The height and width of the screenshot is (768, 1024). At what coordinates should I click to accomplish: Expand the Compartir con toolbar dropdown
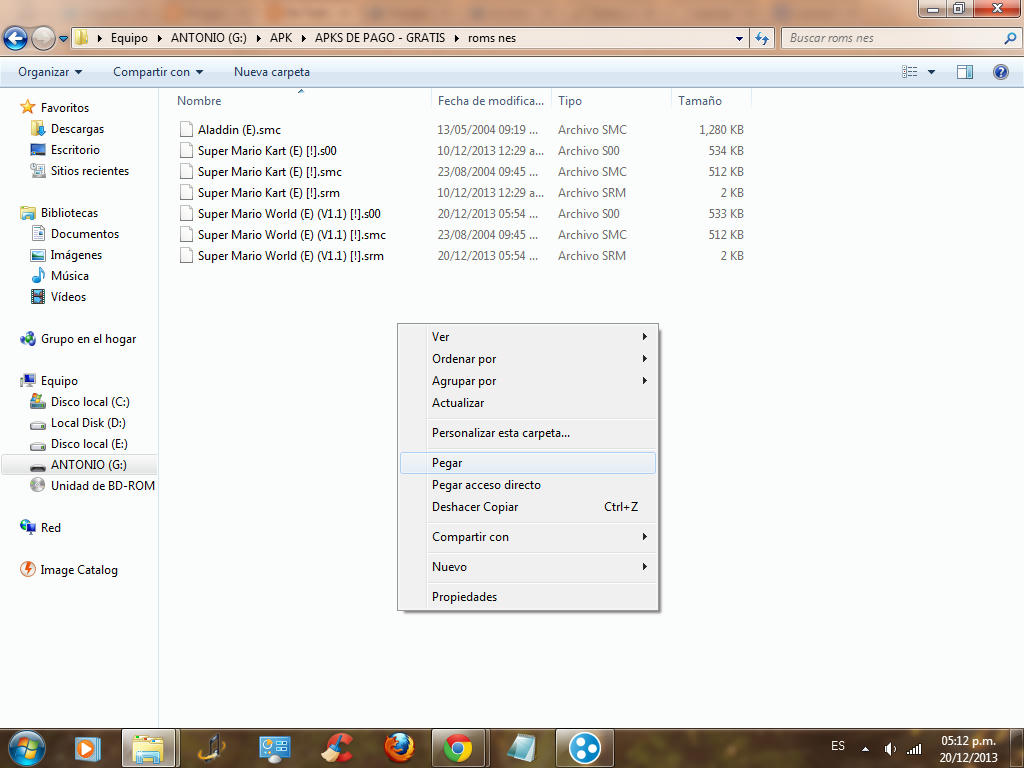click(x=158, y=72)
